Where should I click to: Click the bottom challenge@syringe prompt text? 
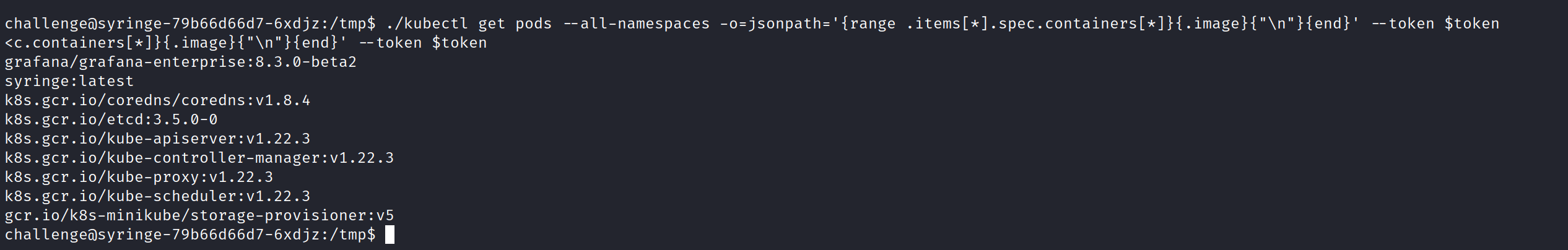pyautogui.click(x=189, y=235)
